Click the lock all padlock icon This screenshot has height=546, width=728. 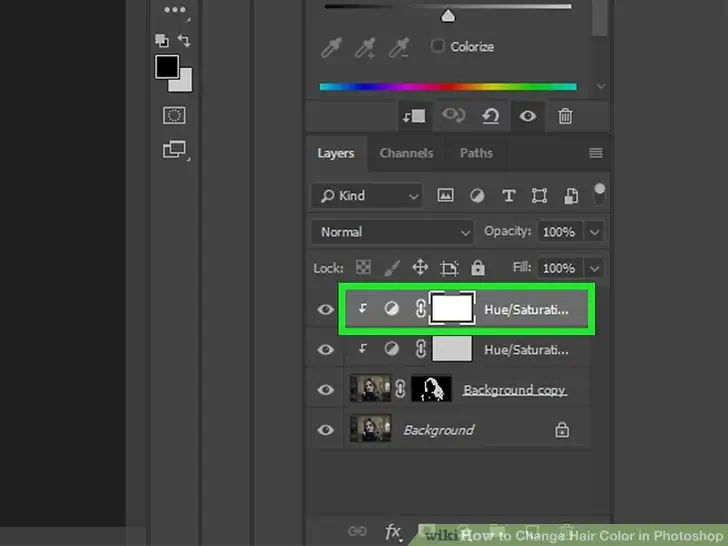[478, 268]
